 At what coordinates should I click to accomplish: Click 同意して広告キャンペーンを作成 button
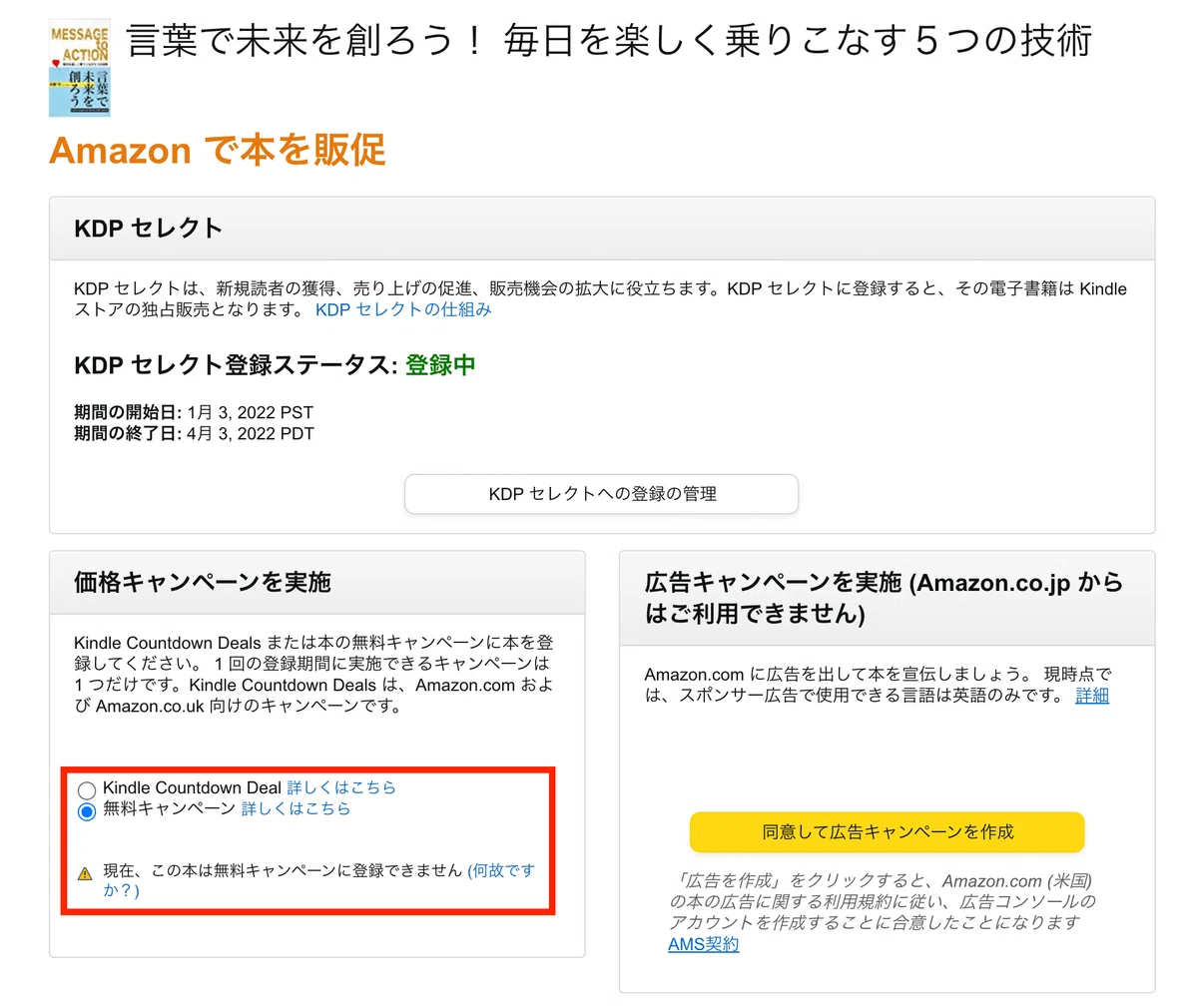tap(887, 831)
